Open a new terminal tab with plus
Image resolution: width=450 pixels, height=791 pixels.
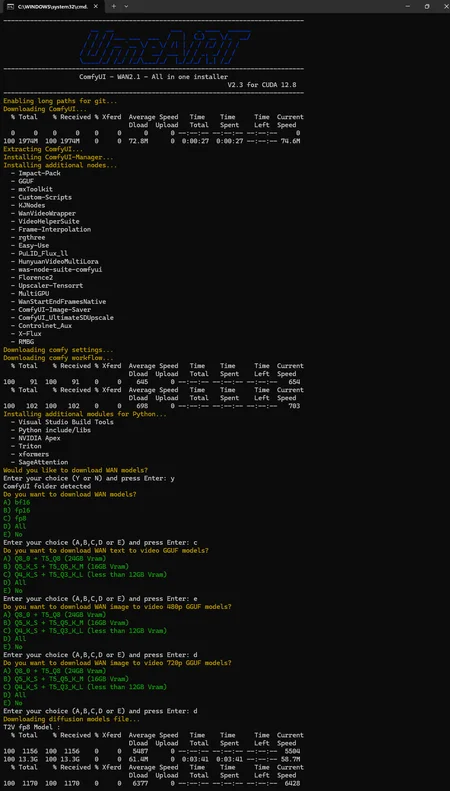point(114,7)
